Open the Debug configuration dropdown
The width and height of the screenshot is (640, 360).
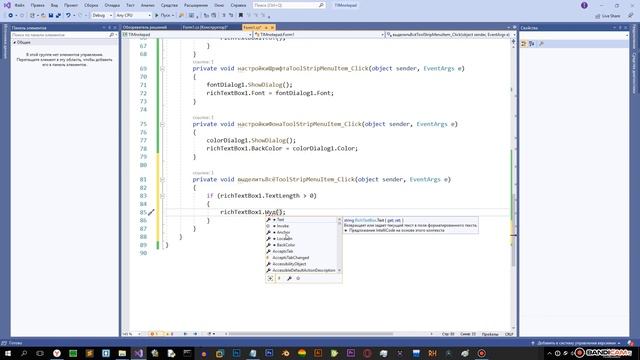tap(102, 16)
